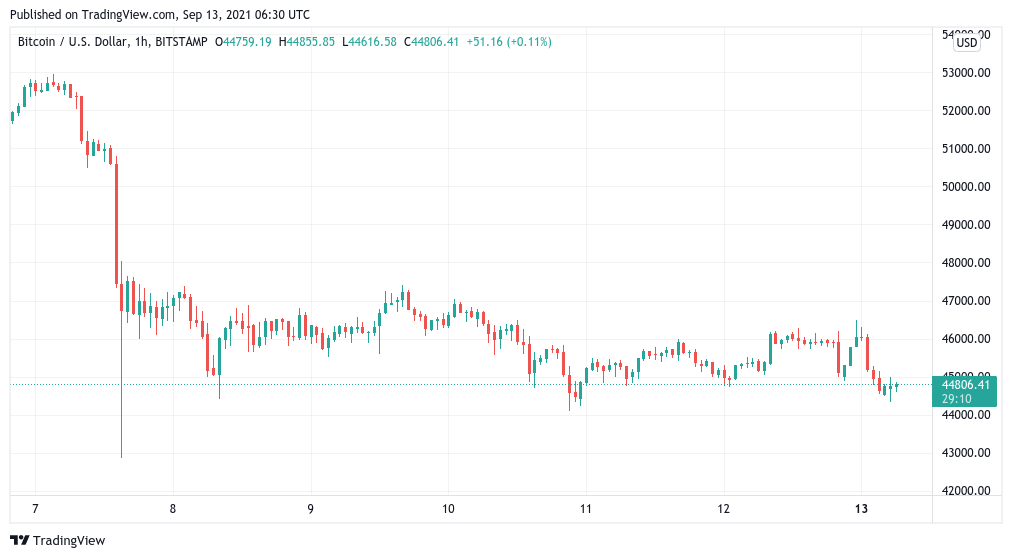Click the date marker 8 on time axis
The image size is (1012, 558).
(x=173, y=509)
